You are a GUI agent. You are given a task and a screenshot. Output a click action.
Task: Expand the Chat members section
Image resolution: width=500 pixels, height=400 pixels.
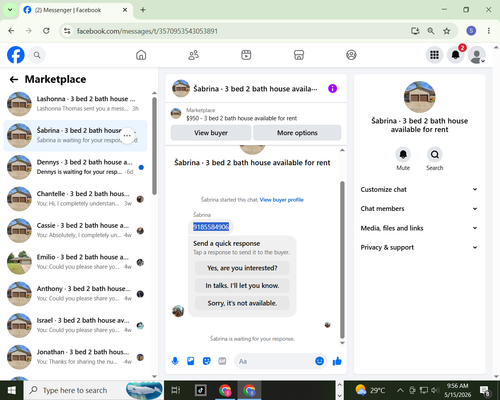coord(419,209)
